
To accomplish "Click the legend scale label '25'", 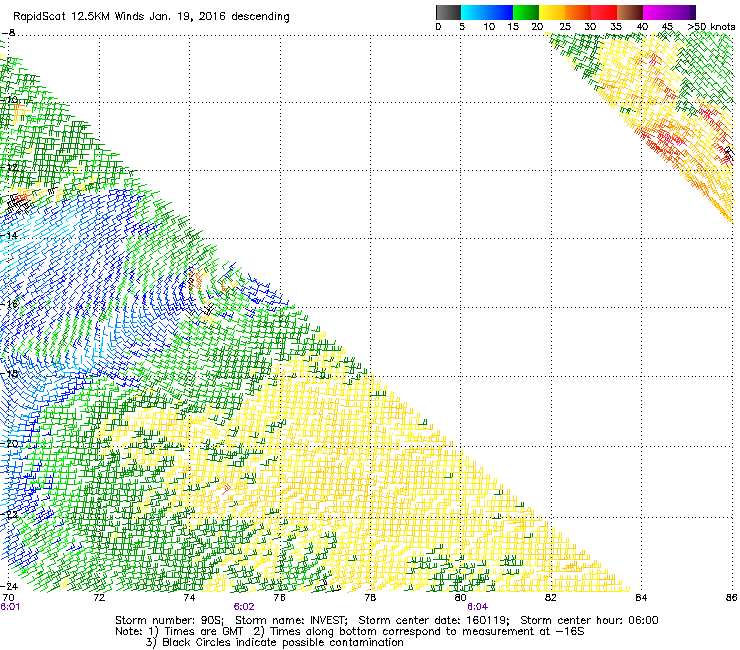I will click(565, 27).
